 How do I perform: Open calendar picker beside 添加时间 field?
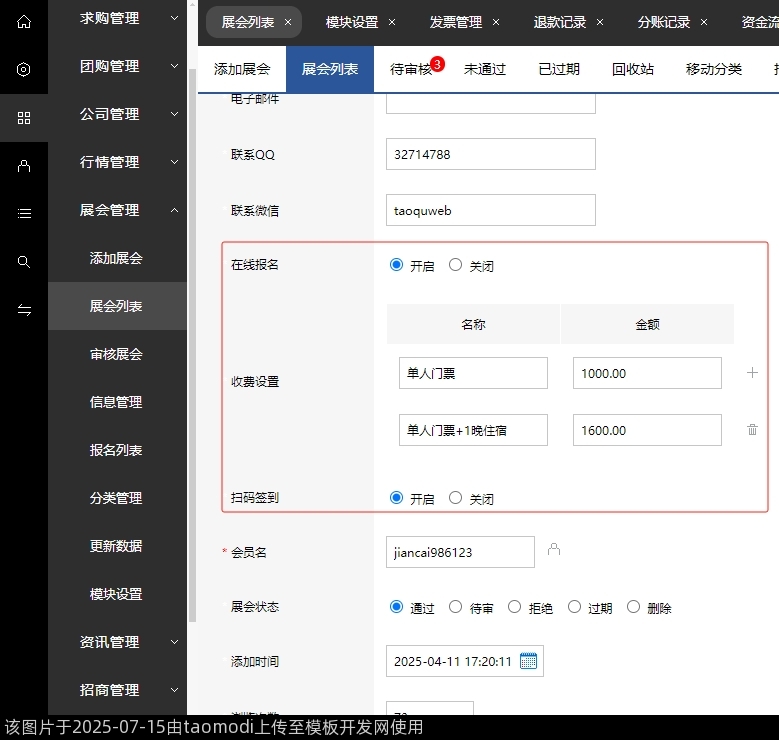pyautogui.click(x=529, y=661)
